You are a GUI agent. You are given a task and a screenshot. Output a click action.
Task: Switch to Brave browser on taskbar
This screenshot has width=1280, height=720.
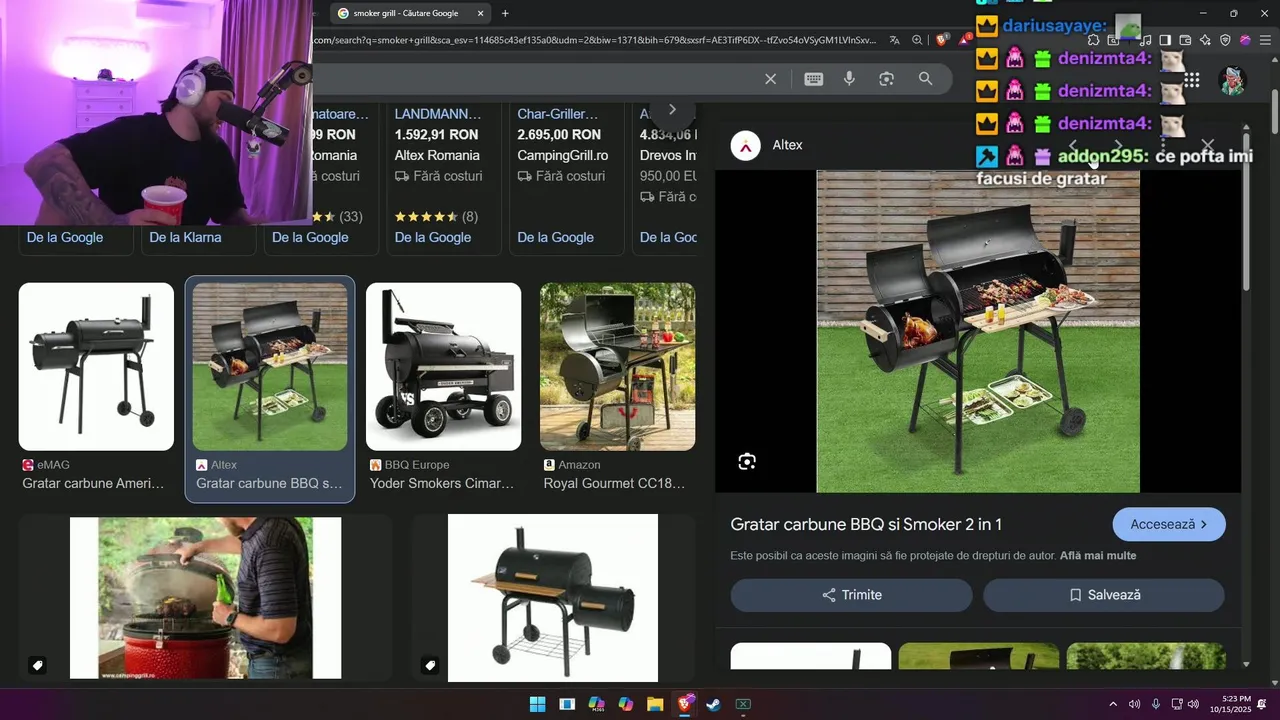tap(685, 704)
